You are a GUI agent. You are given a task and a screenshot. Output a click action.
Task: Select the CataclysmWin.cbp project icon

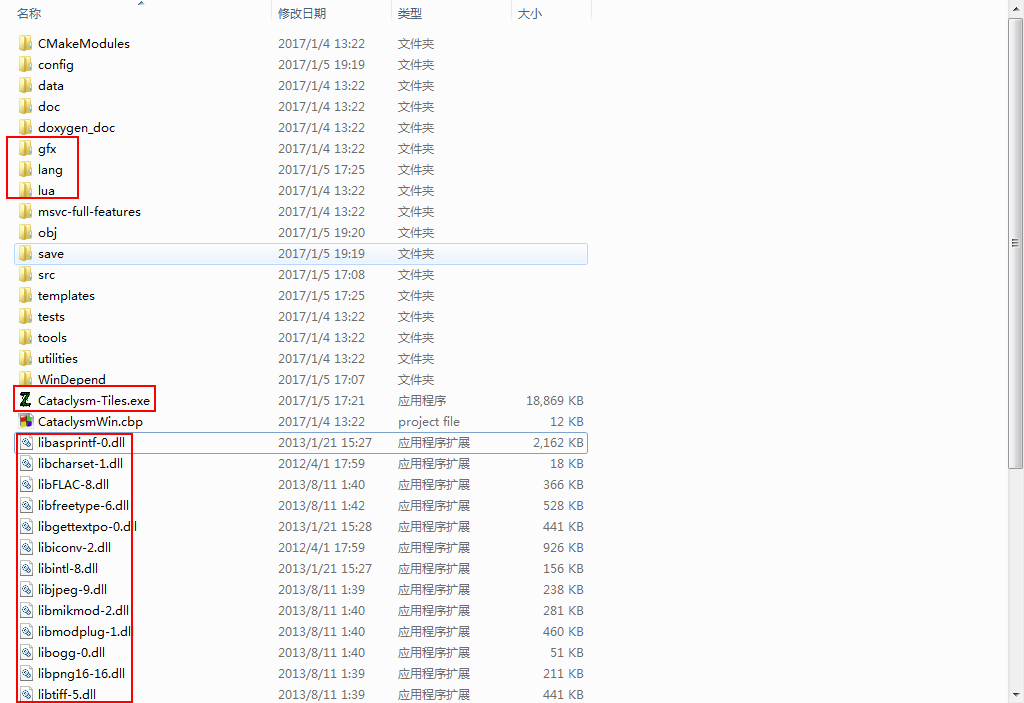click(x=25, y=421)
